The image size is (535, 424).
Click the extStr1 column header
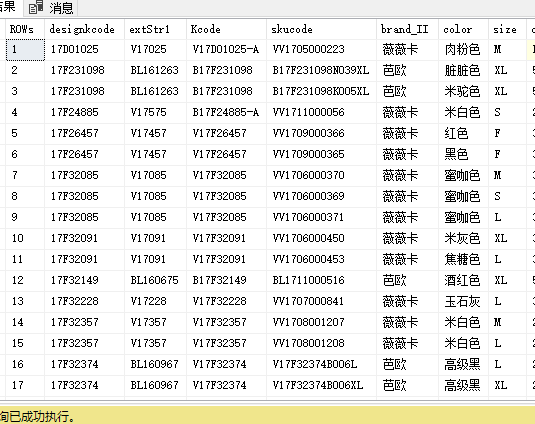pos(156,29)
